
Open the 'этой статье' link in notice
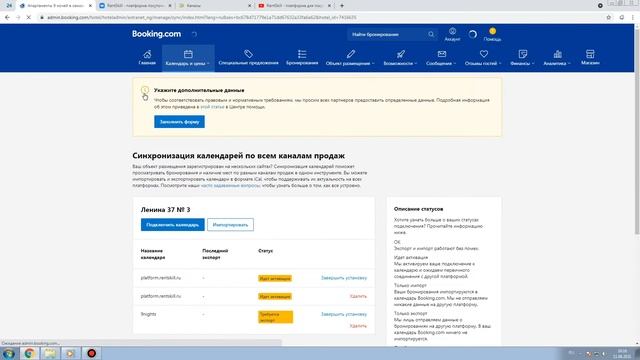212,107
